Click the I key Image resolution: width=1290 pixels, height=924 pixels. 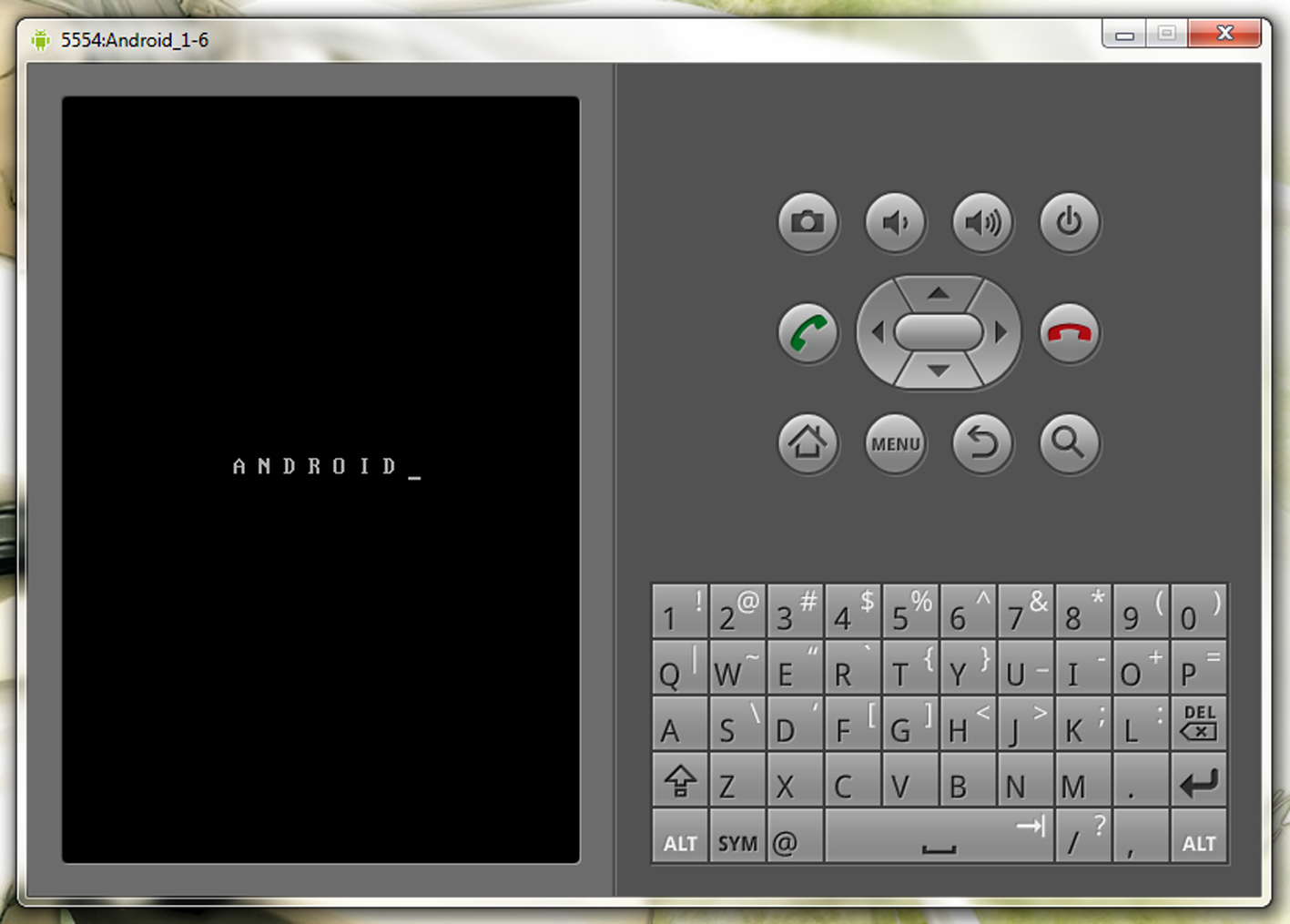[x=1083, y=667]
